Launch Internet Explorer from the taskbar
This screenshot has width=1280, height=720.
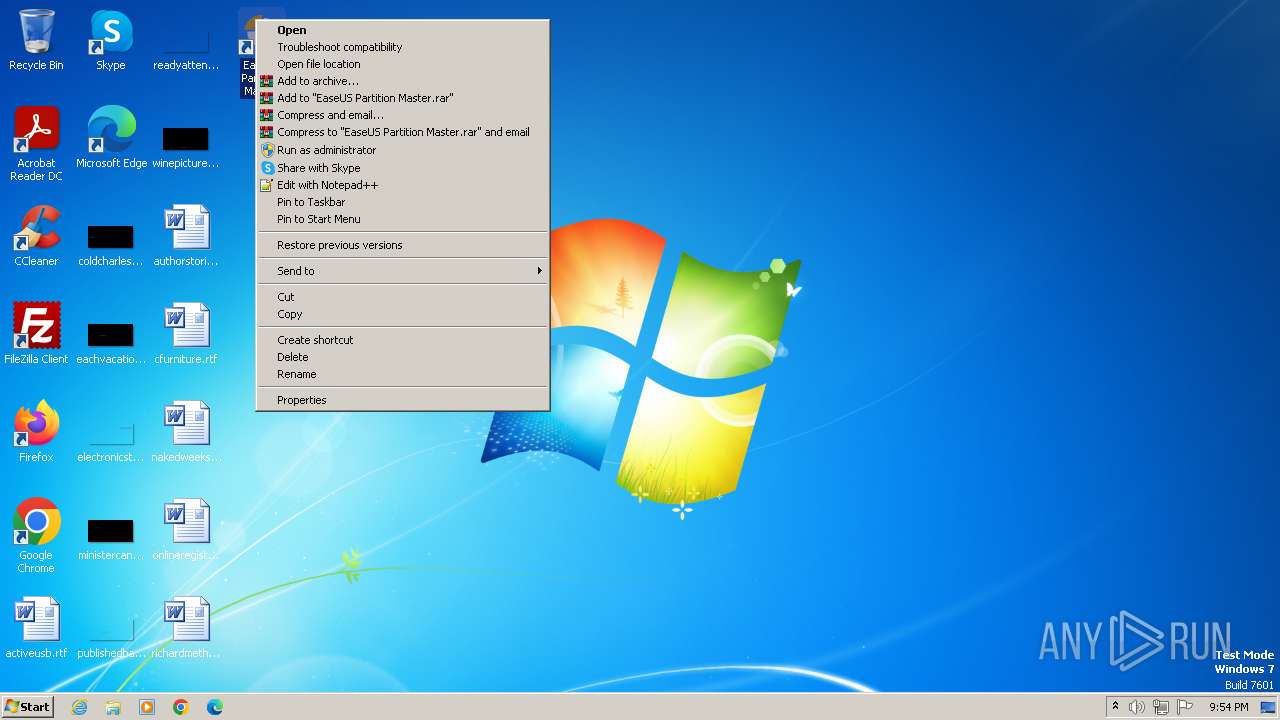tap(79, 707)
